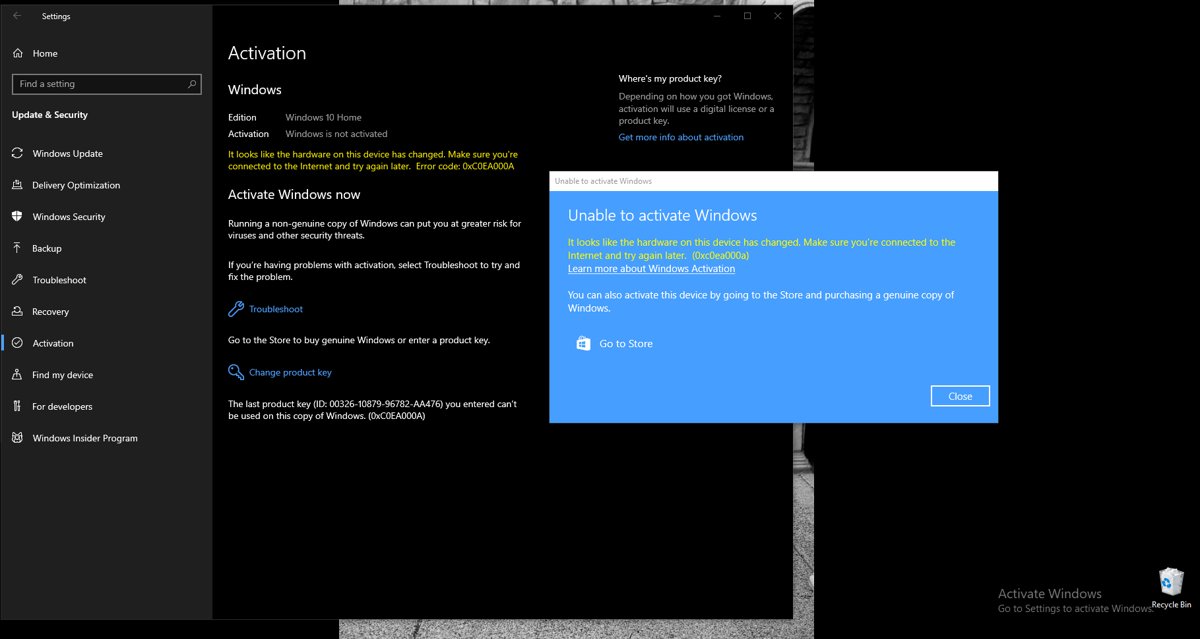
Task: Close the Settings window
Action: point(778,16)
